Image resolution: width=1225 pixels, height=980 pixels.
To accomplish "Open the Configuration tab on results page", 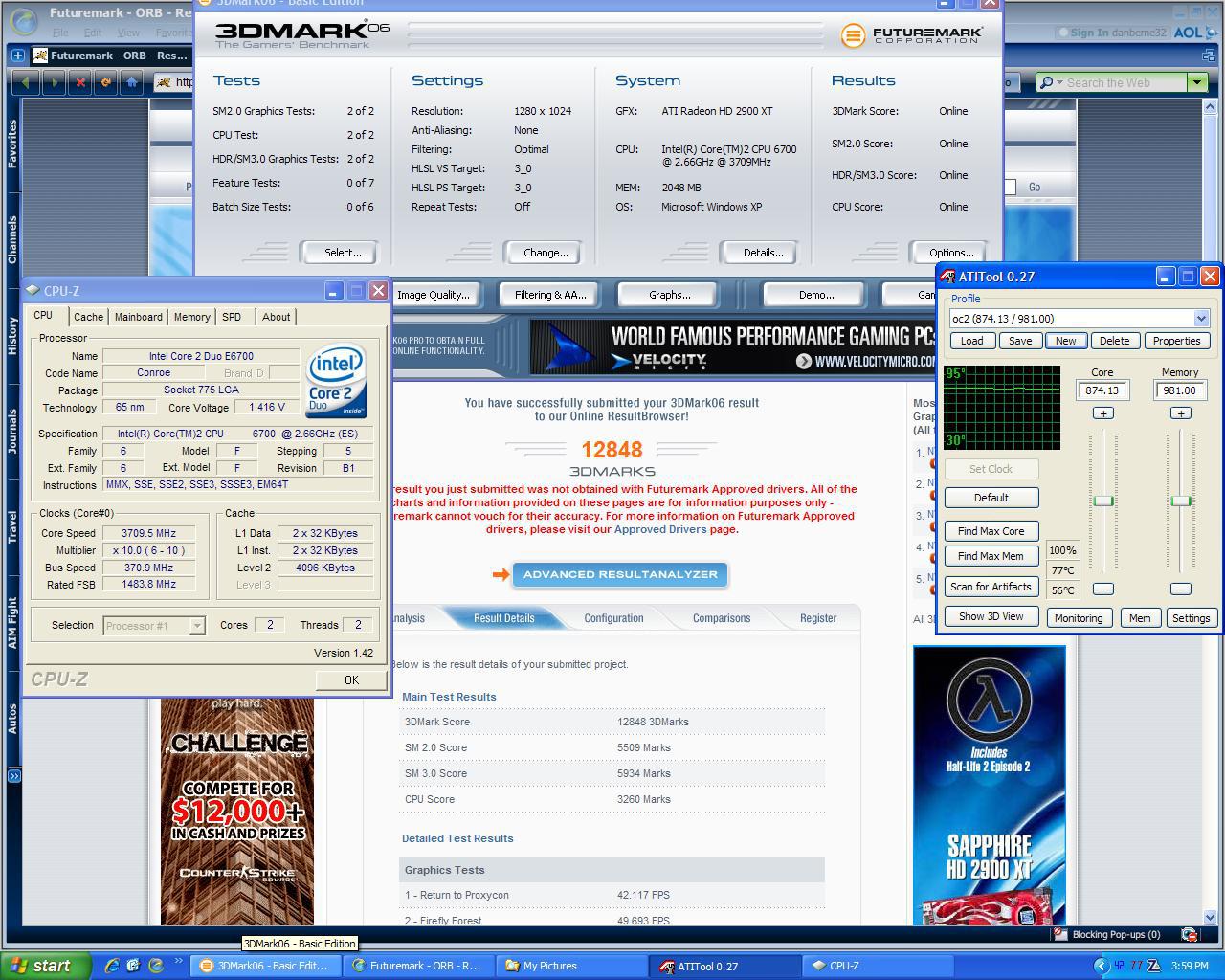I will point(613,618).
